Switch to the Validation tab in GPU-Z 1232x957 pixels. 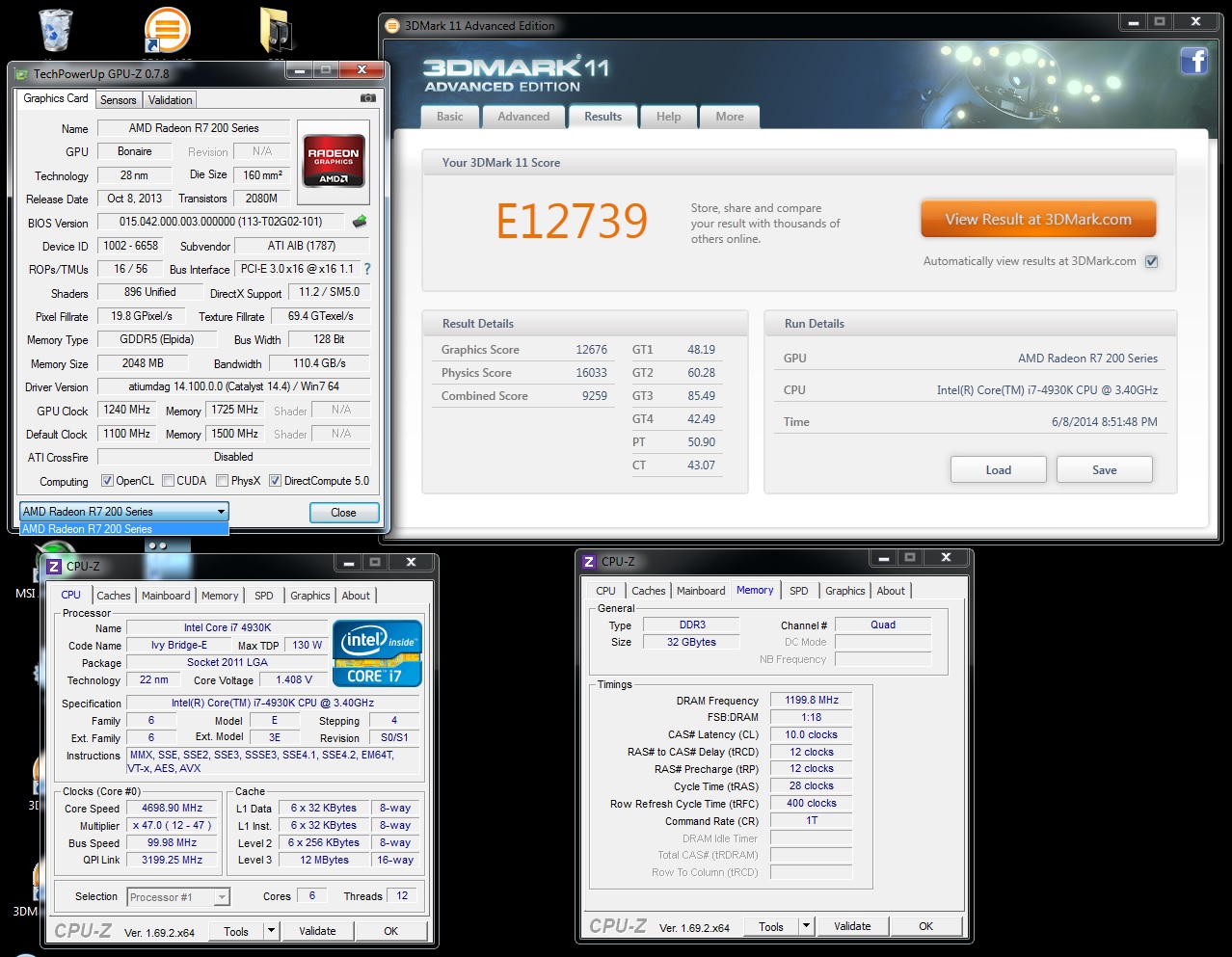[x=170, y=100]
